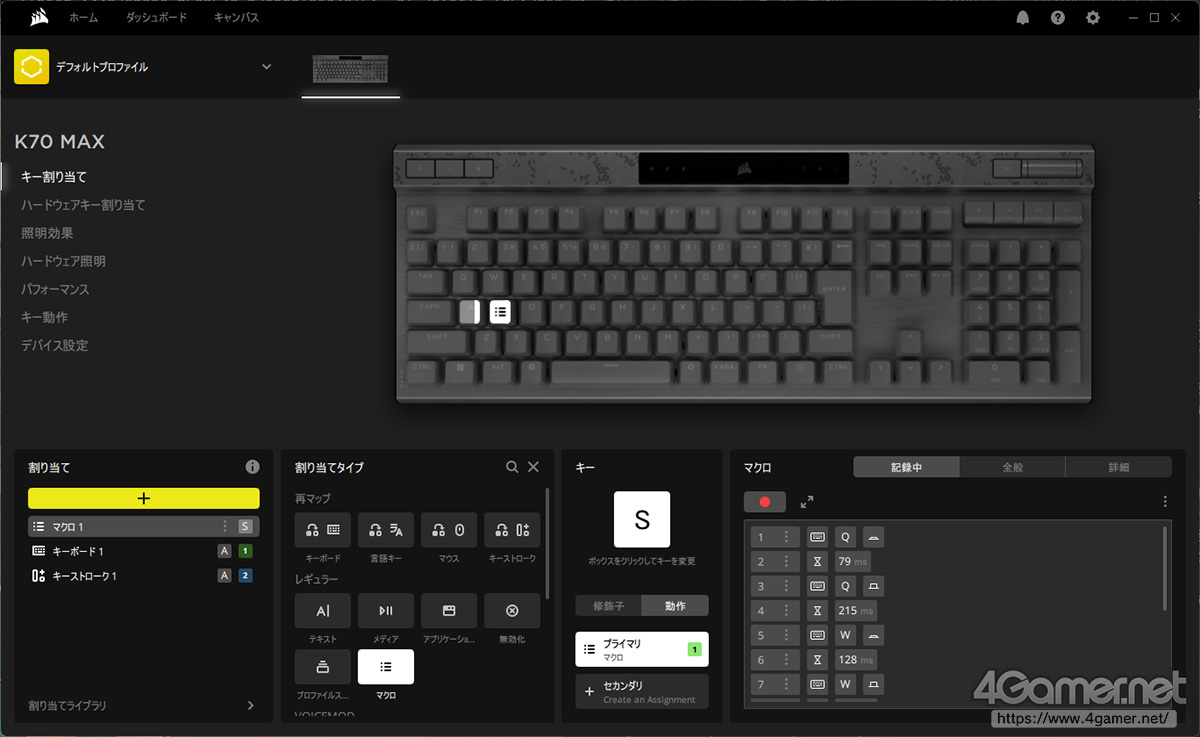Open デバイス設定 in the sidebar
Image resolution: width=1200 pixels, height=737 pixels.
54,345
